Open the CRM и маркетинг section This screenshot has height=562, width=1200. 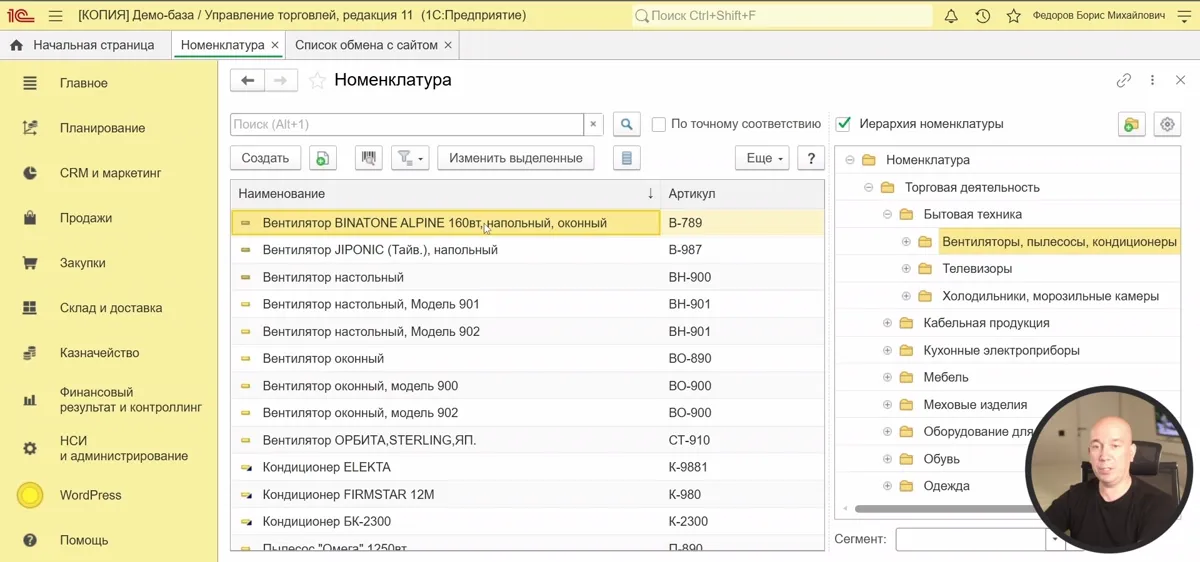109,173
